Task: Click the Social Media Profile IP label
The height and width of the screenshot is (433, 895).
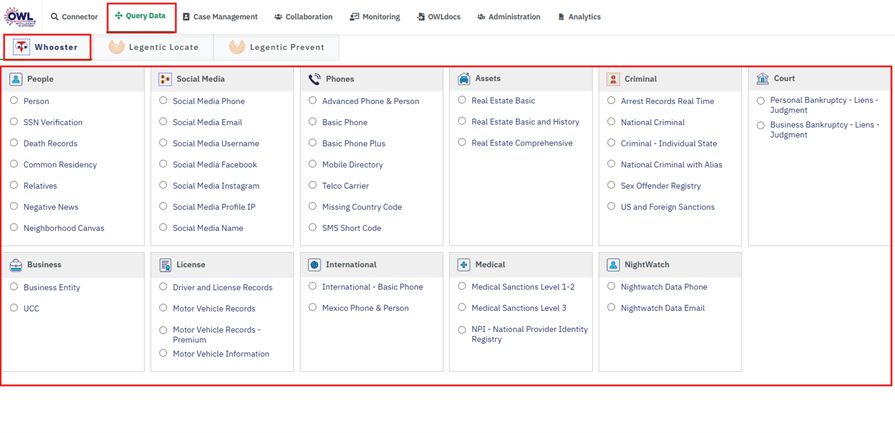Action: (214, 207)
